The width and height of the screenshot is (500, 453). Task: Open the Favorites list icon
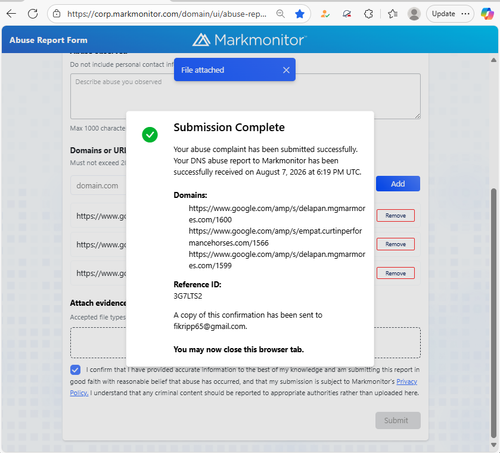pyautogui.click(x=393, y=14)
